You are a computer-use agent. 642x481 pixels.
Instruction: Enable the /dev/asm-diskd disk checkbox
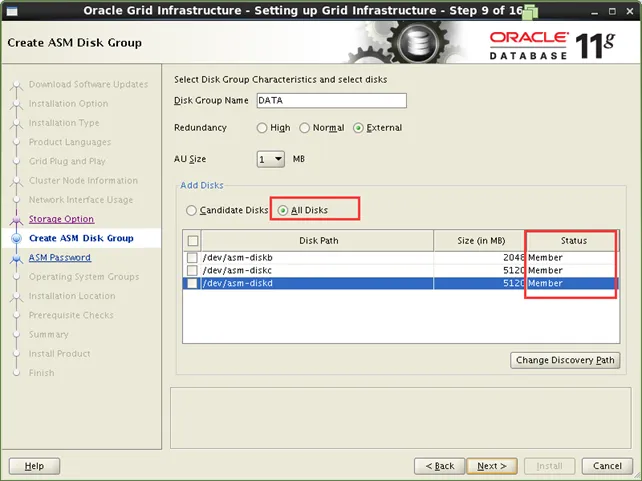[x=192, y=284]
